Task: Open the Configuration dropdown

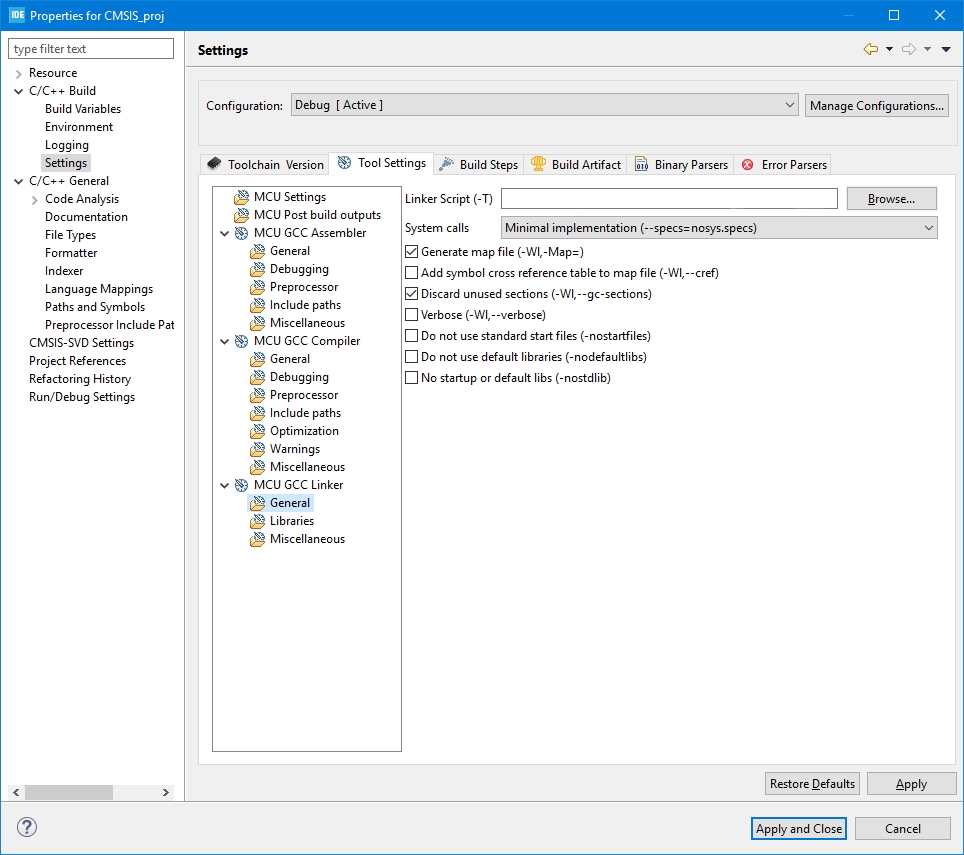Action: [x=544, y=105]
